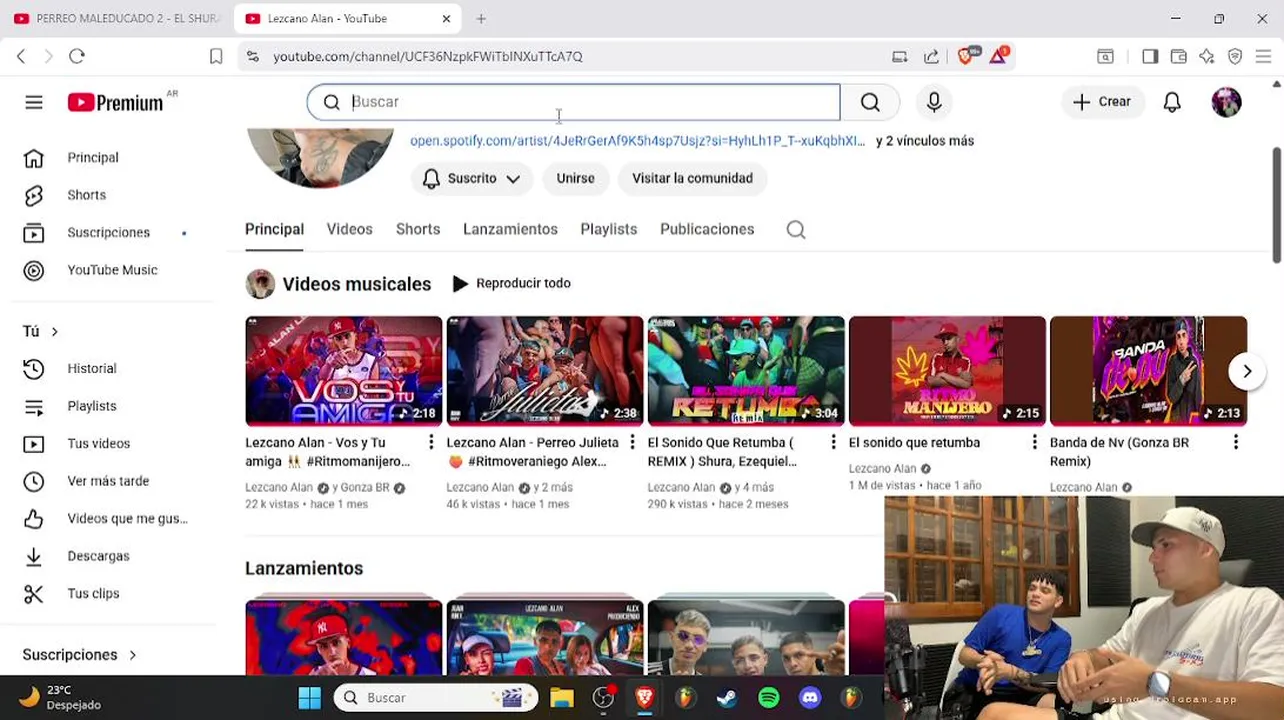Switch to the Videos channel tab
The image size is (1284, 720).
(349, 230)
